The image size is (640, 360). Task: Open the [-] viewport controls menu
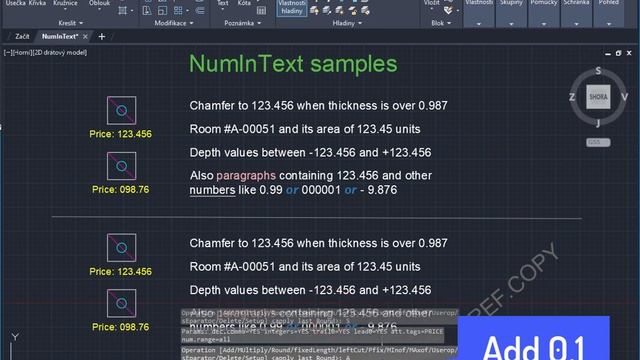tap(7, 53)
